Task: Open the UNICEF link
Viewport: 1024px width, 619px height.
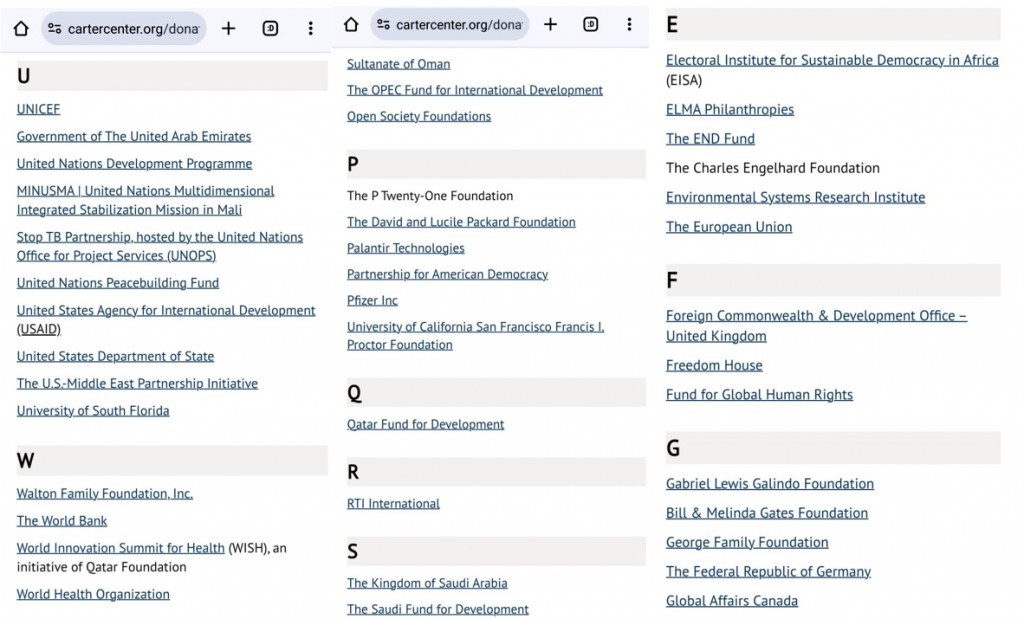Action: tap(39, 109)
